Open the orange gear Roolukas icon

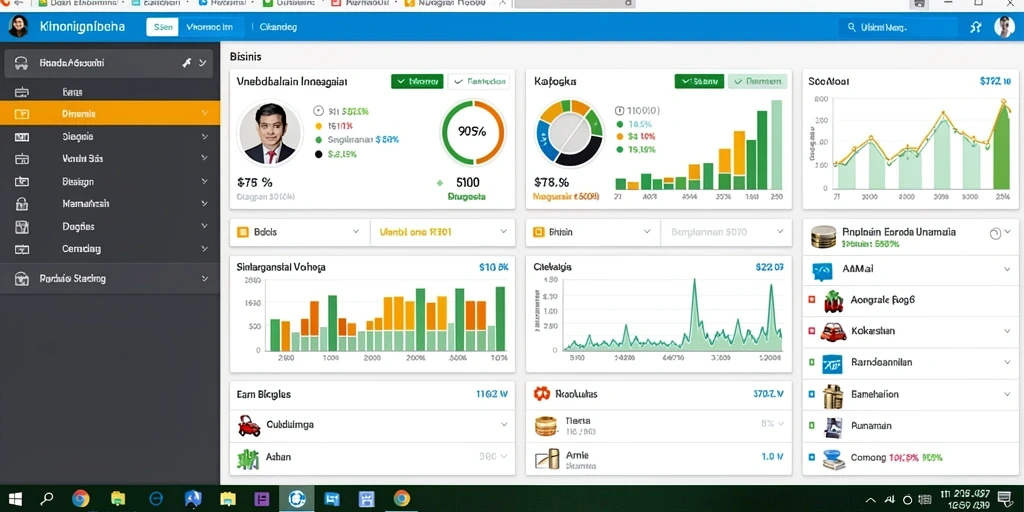coord(541,394)
